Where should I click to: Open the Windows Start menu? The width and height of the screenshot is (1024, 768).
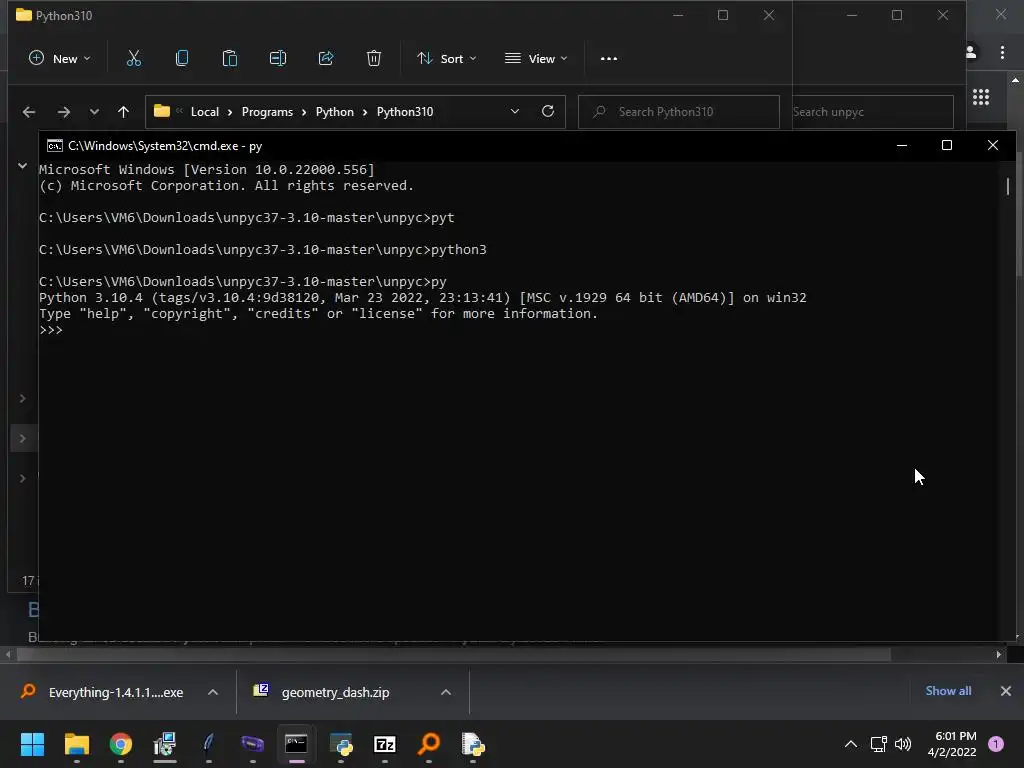pyautogui.click(x=32, y=744)
